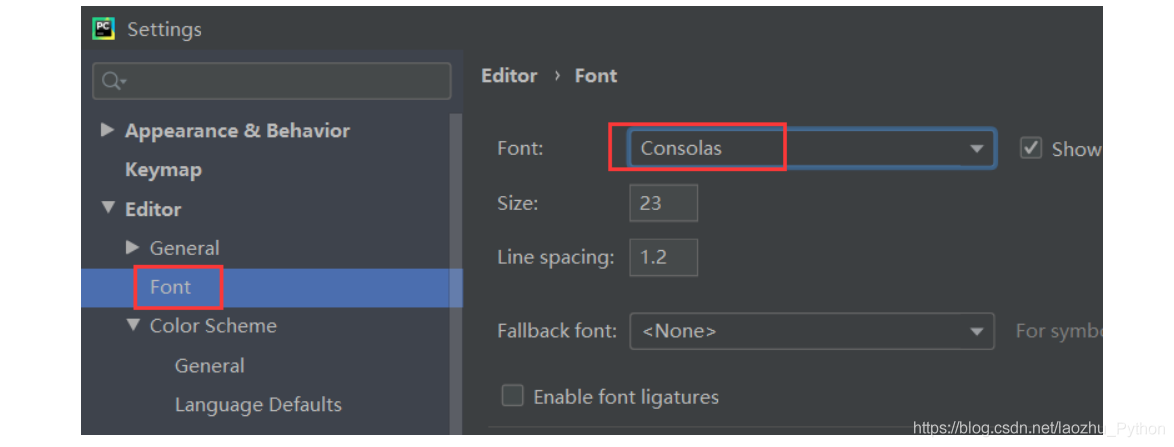Viewport: 1174px width, 447px height.
Task: Open Language Defaults under Color Scheme
Action: [x=258, y=404]
